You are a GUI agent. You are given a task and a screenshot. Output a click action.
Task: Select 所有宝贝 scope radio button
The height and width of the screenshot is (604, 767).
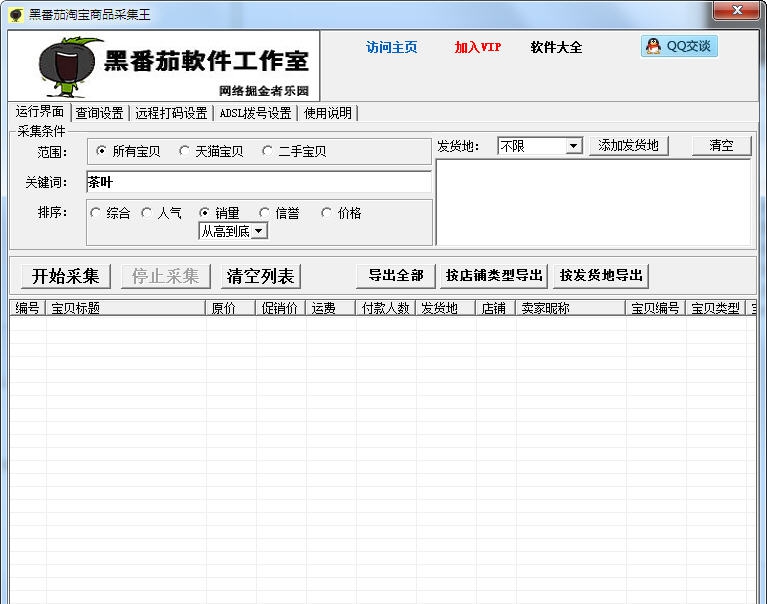coord(102,151)
